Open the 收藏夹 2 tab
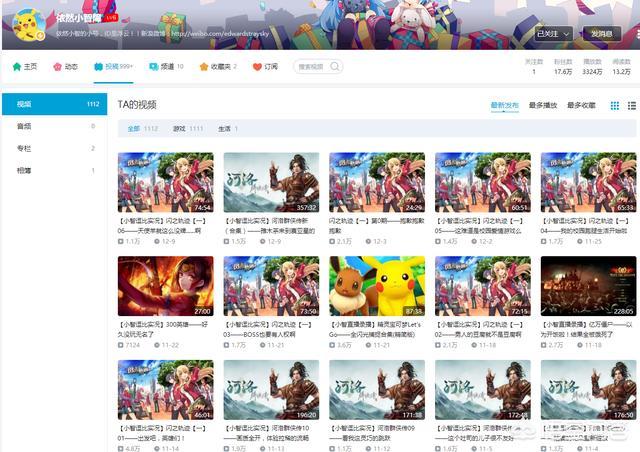Image resolution: width=640 pixels, height=452 pixels. tap(218, 67)
